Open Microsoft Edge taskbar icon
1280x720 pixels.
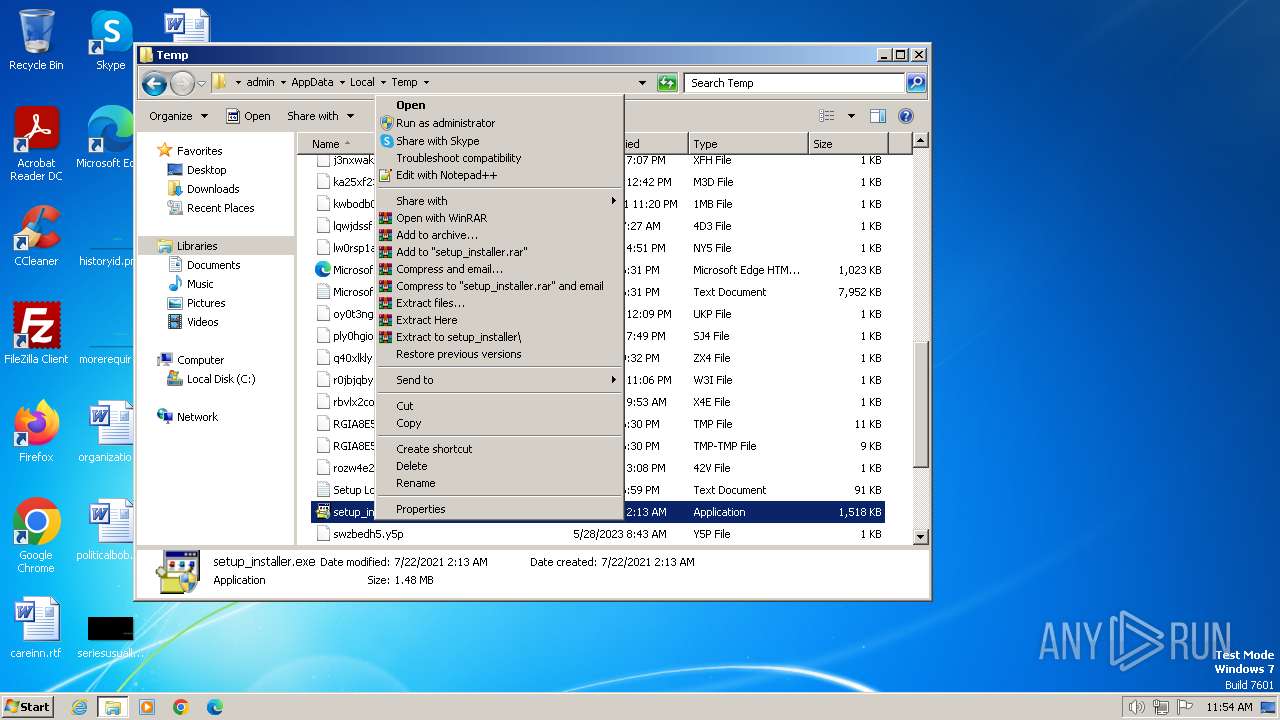coord(214,707)
